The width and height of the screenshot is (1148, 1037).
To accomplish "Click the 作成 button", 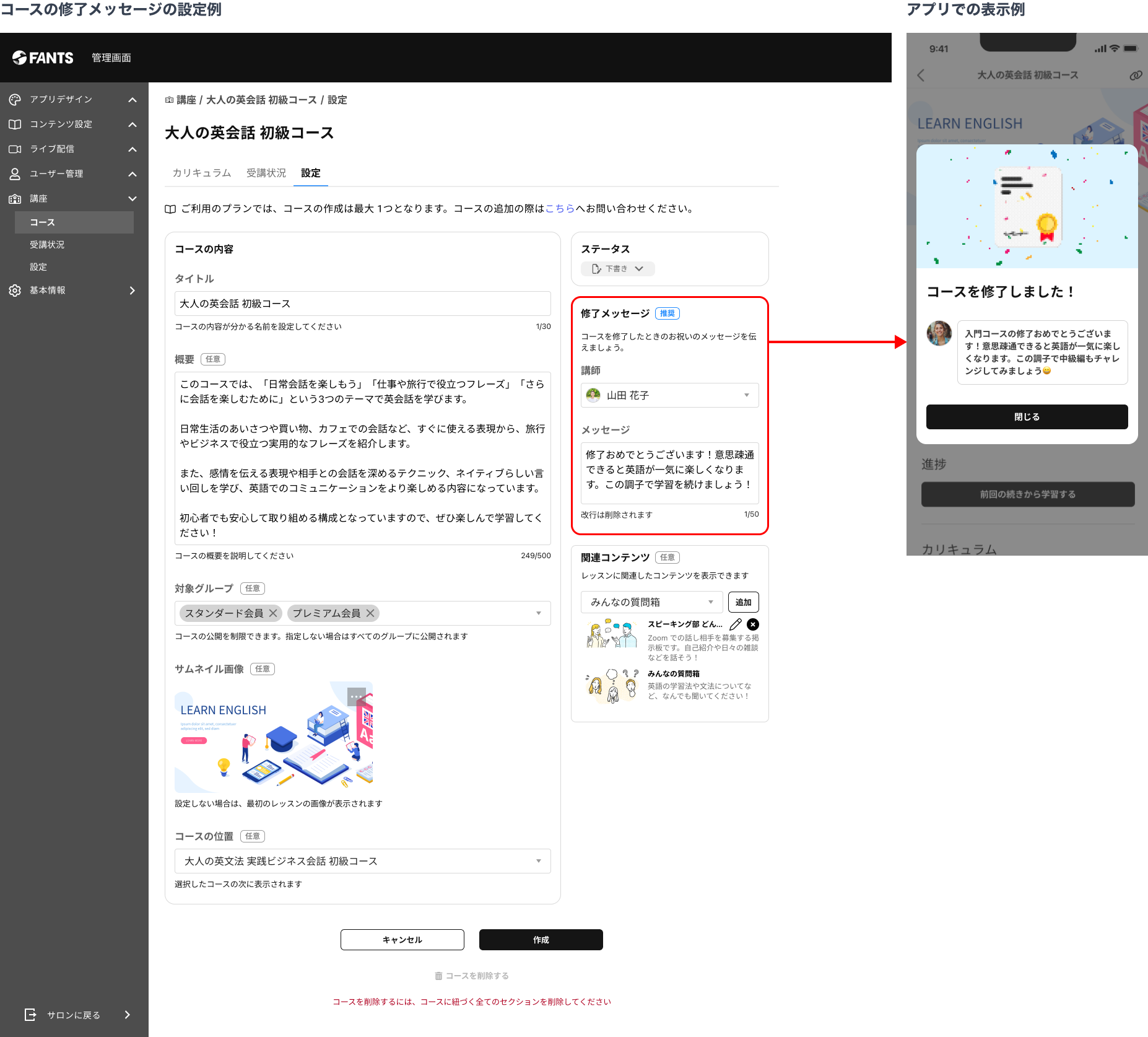I will coord(541,940).
